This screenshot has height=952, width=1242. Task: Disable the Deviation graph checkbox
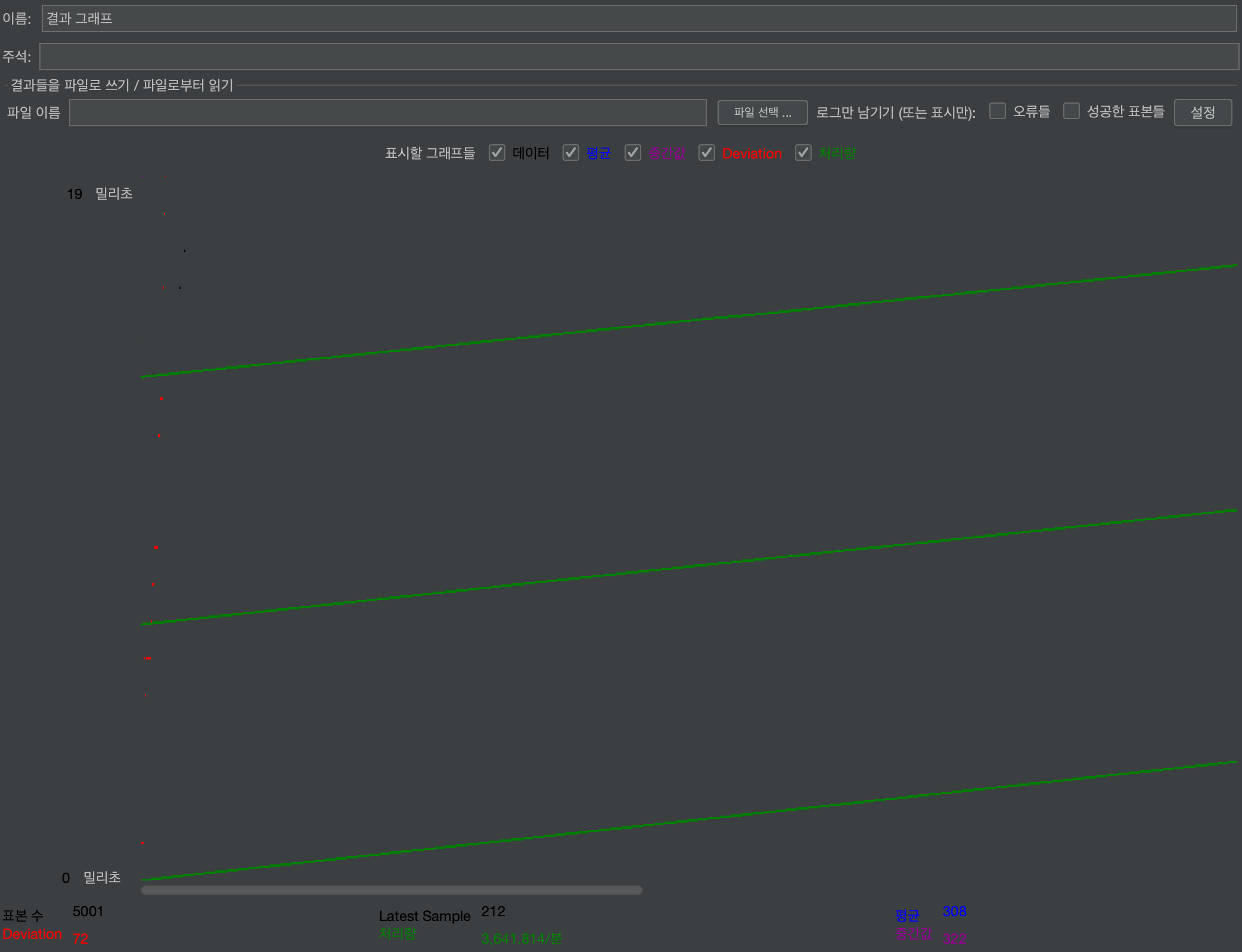click(707, 153)
